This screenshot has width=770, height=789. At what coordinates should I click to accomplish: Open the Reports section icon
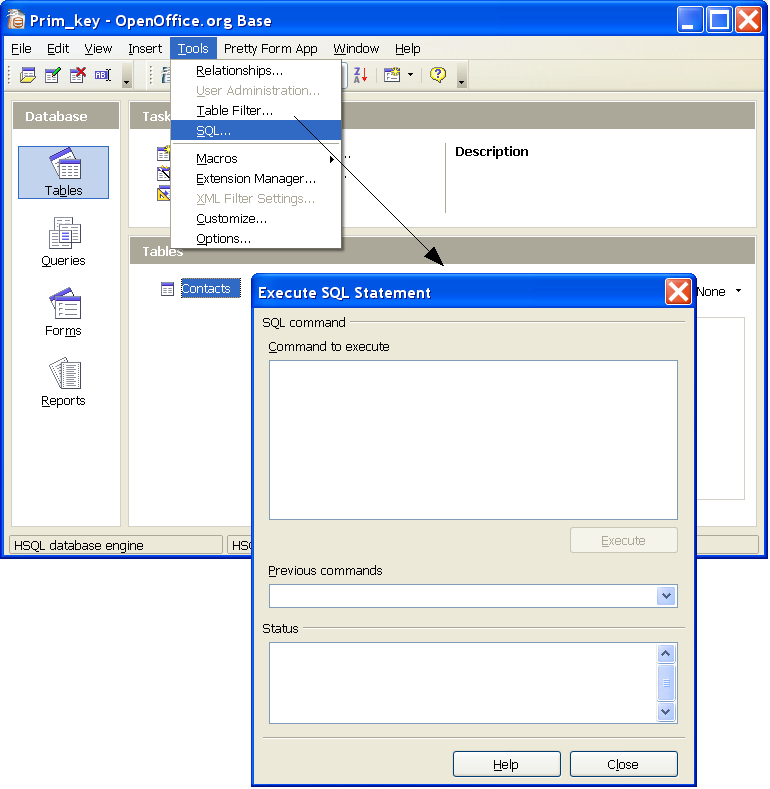[x=63, y=382]
